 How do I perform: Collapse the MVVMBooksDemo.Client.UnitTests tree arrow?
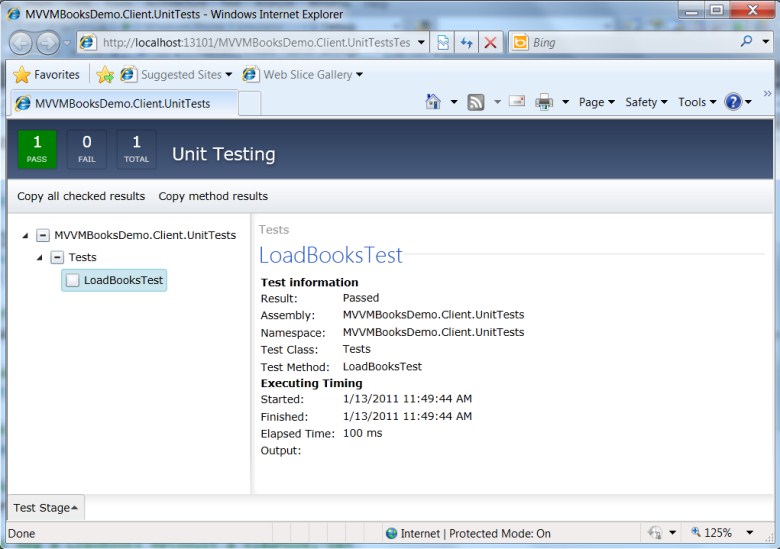(x=25, y=236)
